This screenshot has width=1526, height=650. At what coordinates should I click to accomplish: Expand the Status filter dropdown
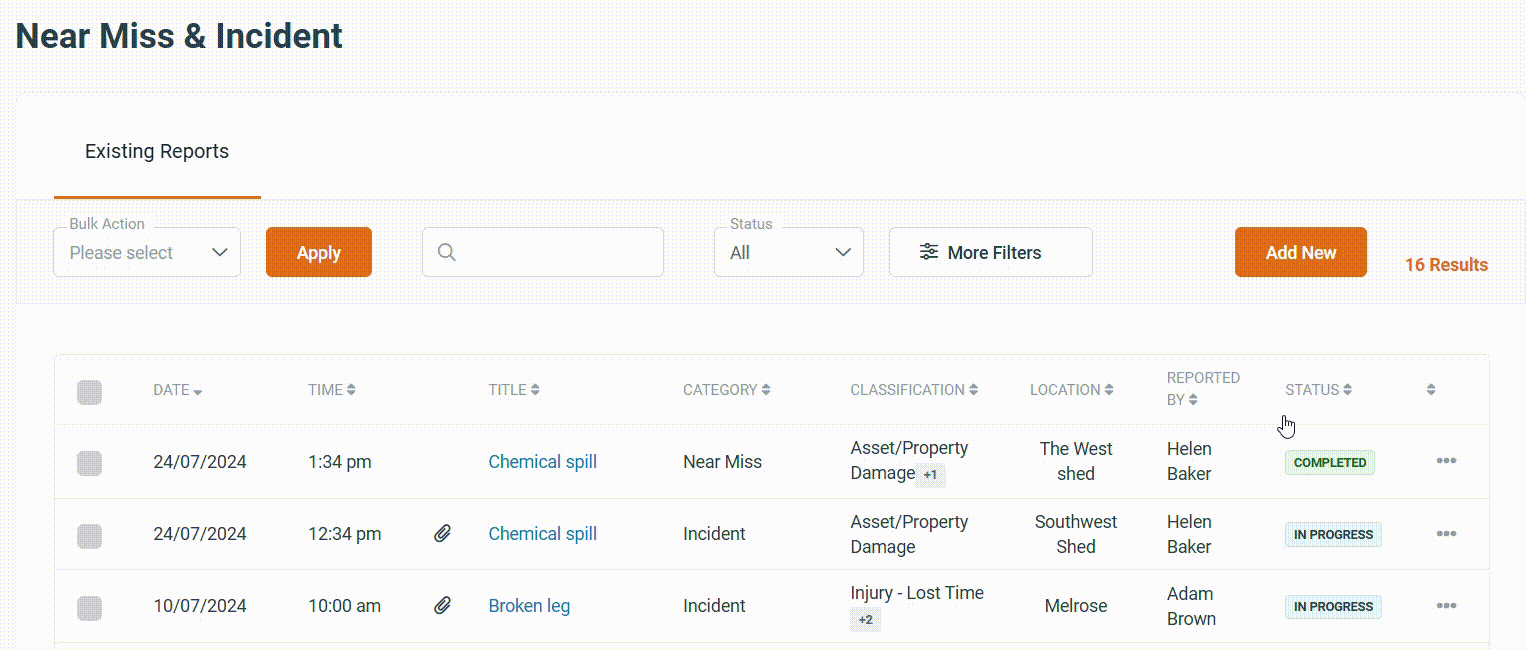(788, 253)
